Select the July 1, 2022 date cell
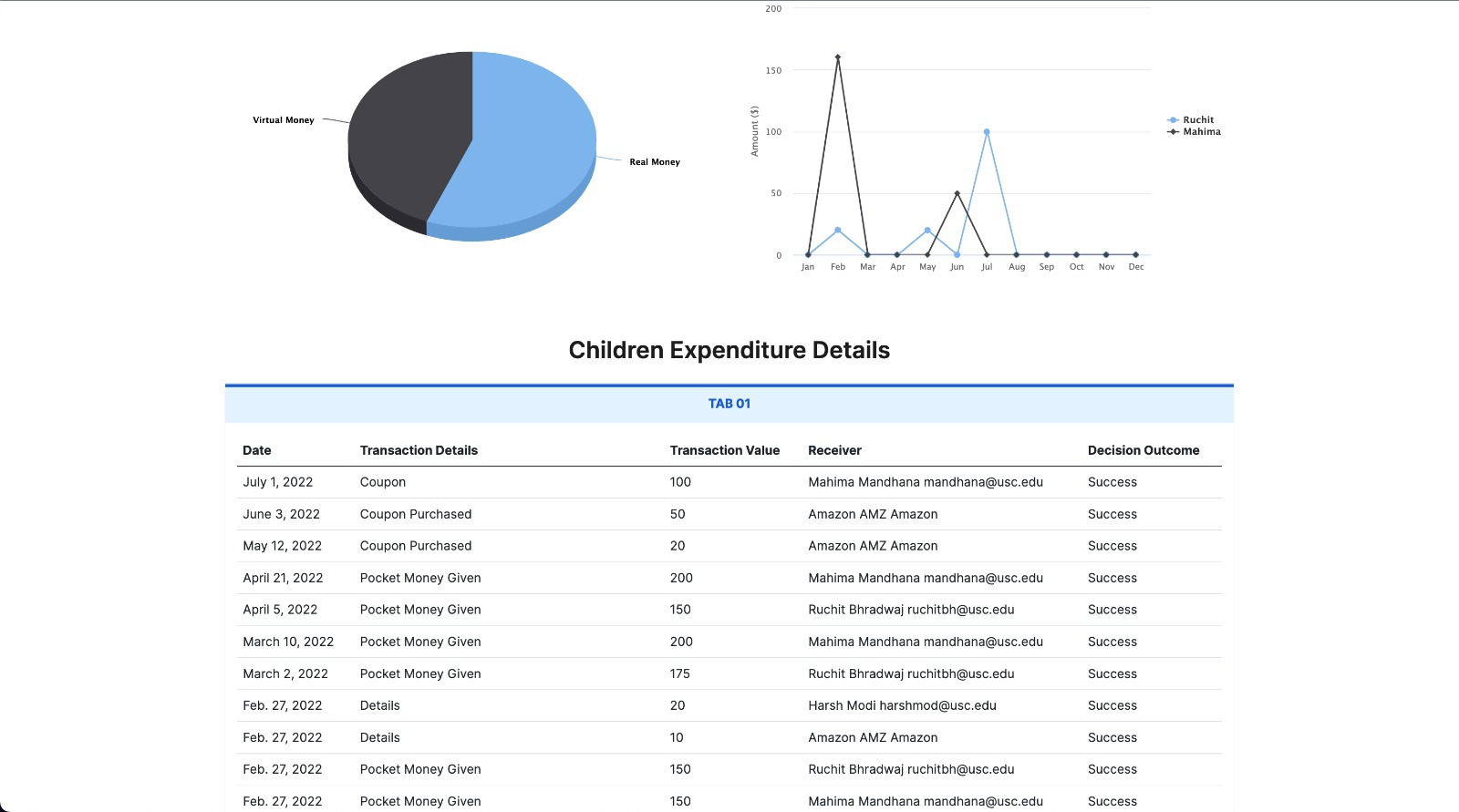Image resolution: width=1459 pixels, height=812 pixels. (x=278, y=482)
